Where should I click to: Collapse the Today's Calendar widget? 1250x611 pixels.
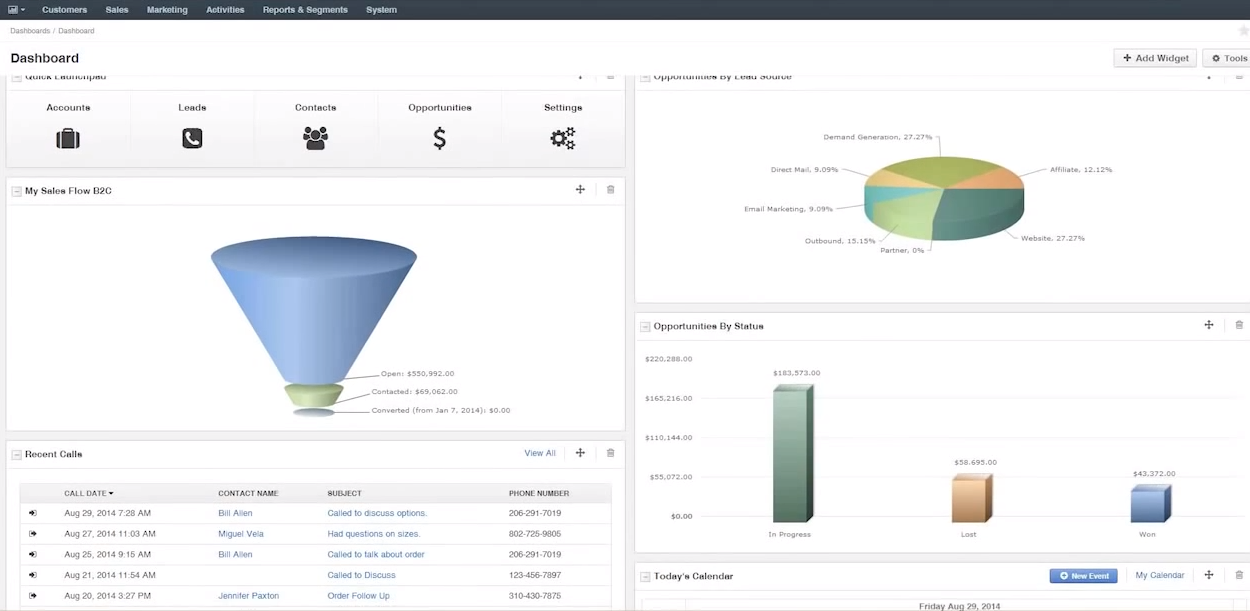click(647, 576)
